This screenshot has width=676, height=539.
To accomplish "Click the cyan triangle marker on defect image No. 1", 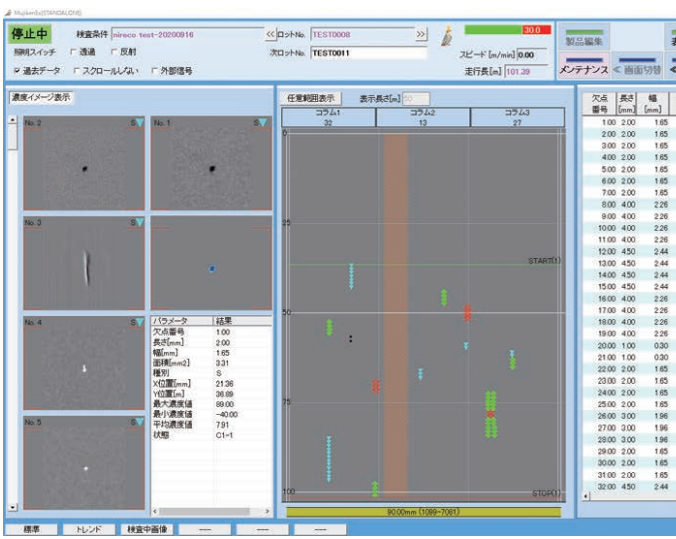I will [265, 122].
